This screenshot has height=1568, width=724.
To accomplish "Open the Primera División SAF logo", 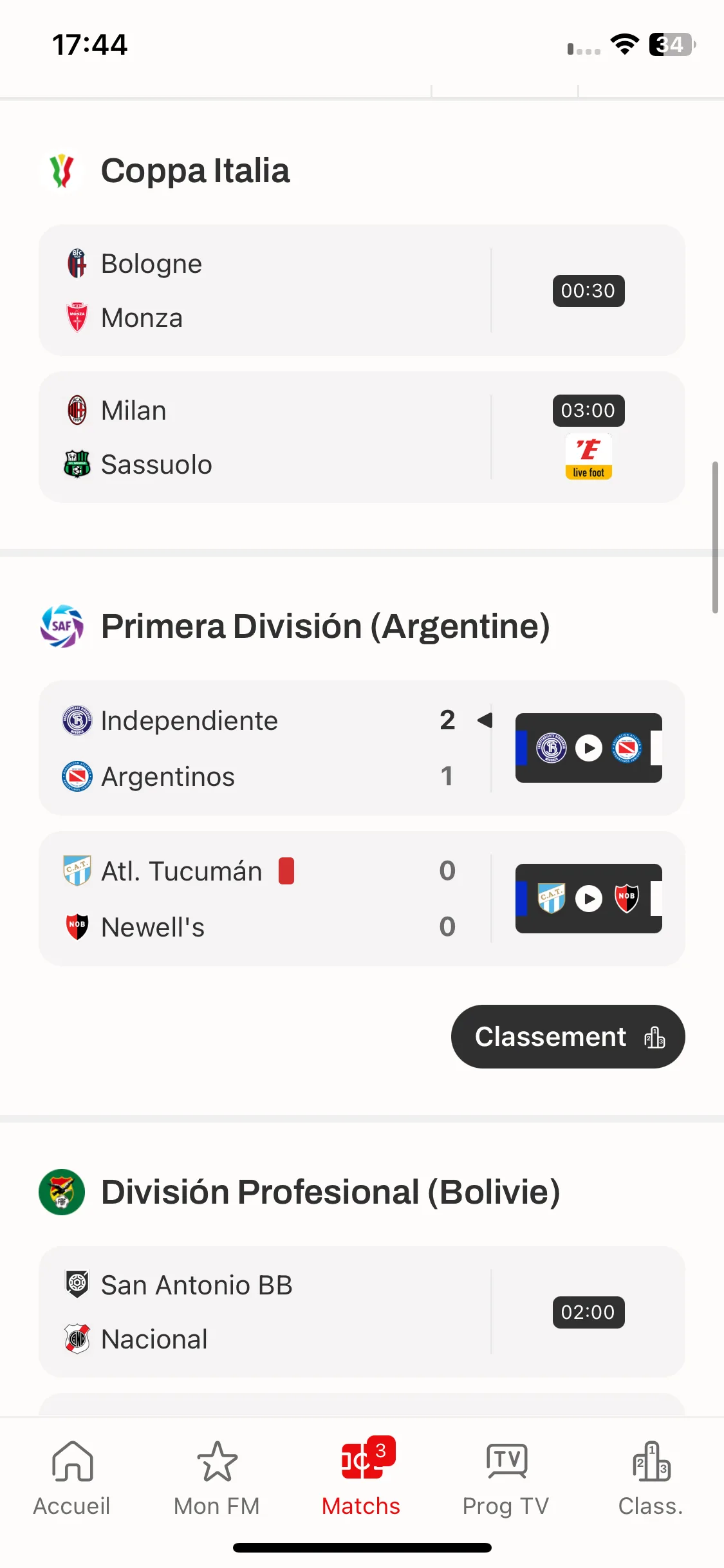I will click(62, 626).
